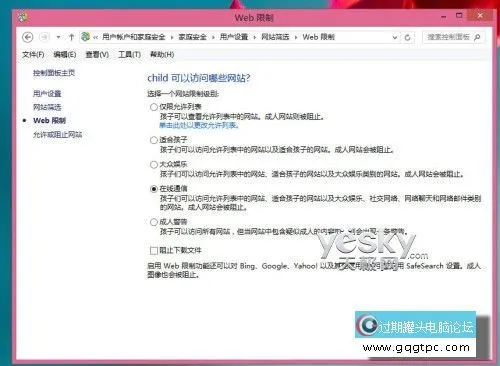Image resolution: width=500 pixels, height=366 pixels.
Task: Close the Web 限制 window
Action: [480, 16]
